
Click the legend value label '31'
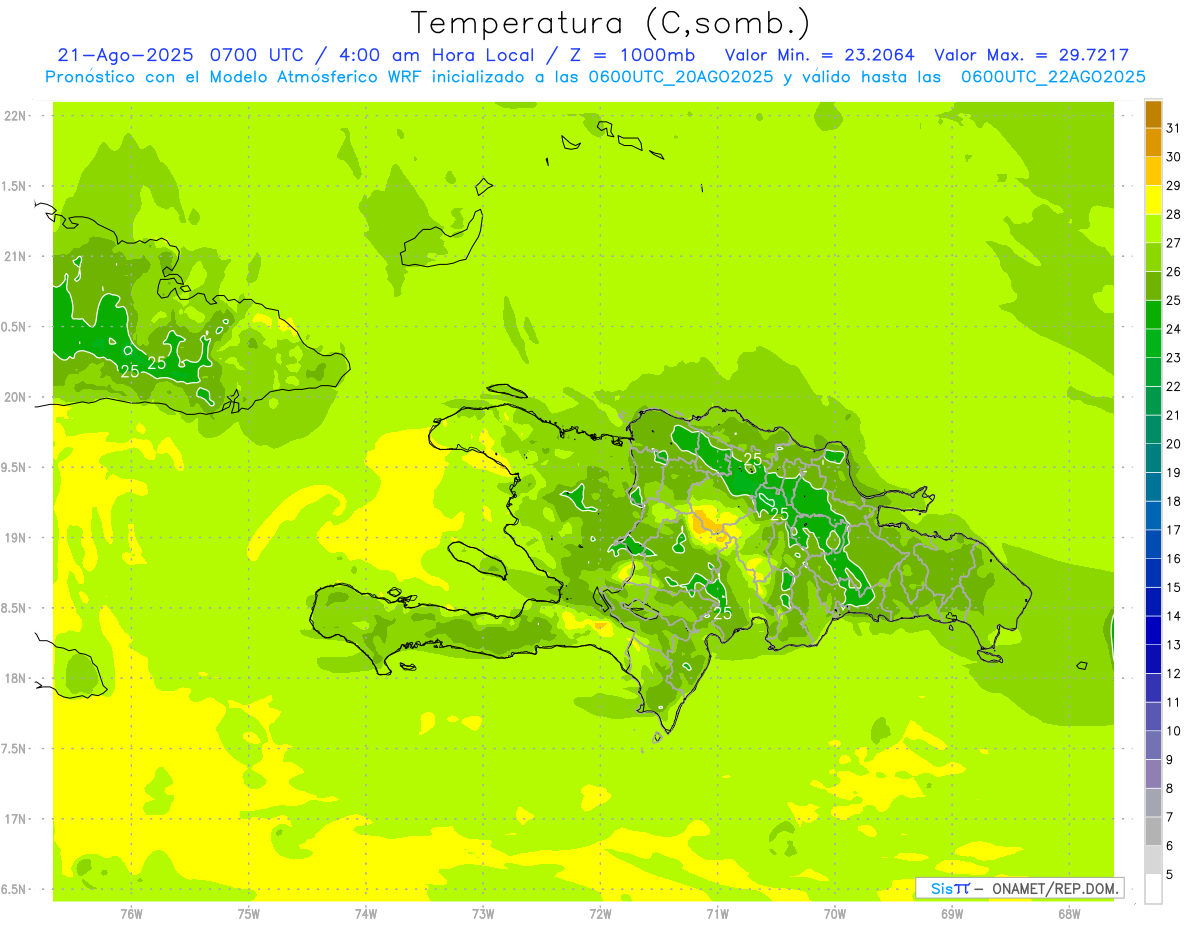point(1174,128)
